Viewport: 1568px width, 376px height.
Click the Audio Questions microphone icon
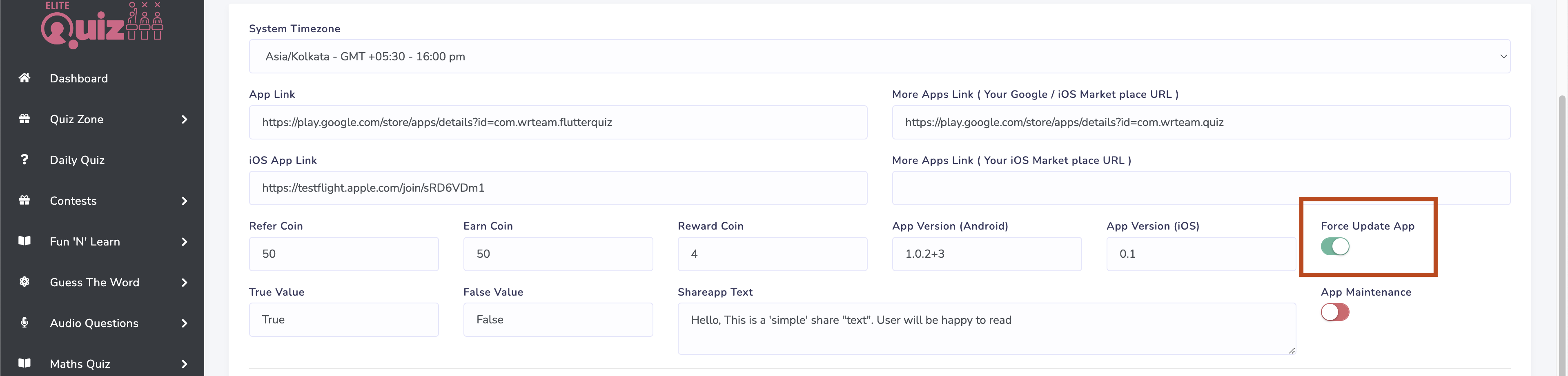[x=24, y=322]
